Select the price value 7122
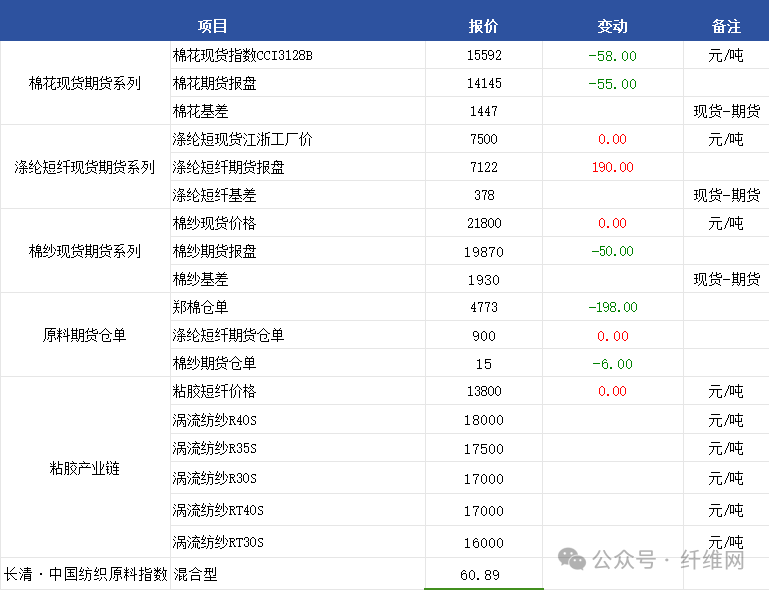The image size is (769, 590). [484, 167]
